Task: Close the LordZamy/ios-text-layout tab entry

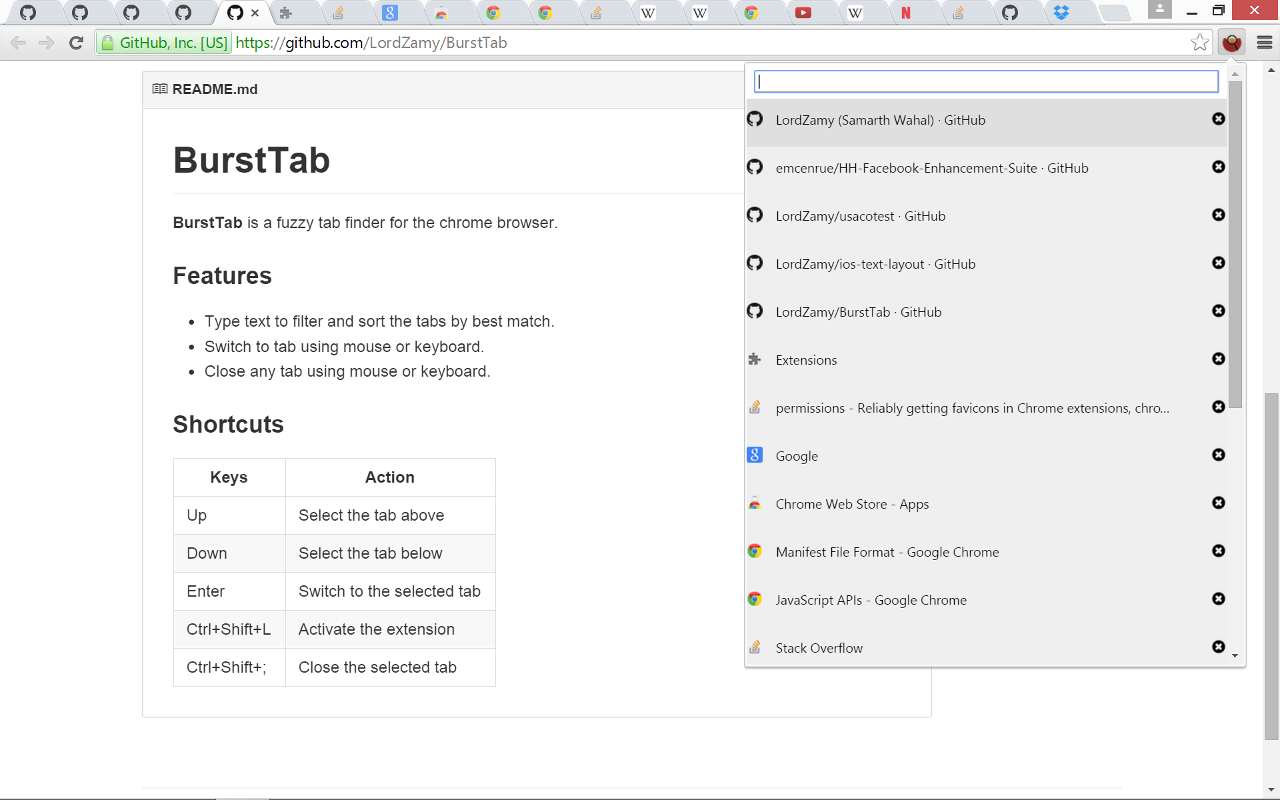Action: click(1218, 263)
